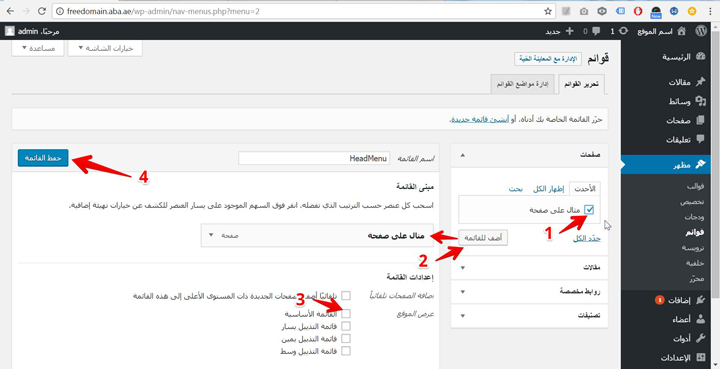The width and height of the screenshot is (720, 369).
Task: Expand the مثال على صفحة menu item options arrow
Action: pos(211,235)
